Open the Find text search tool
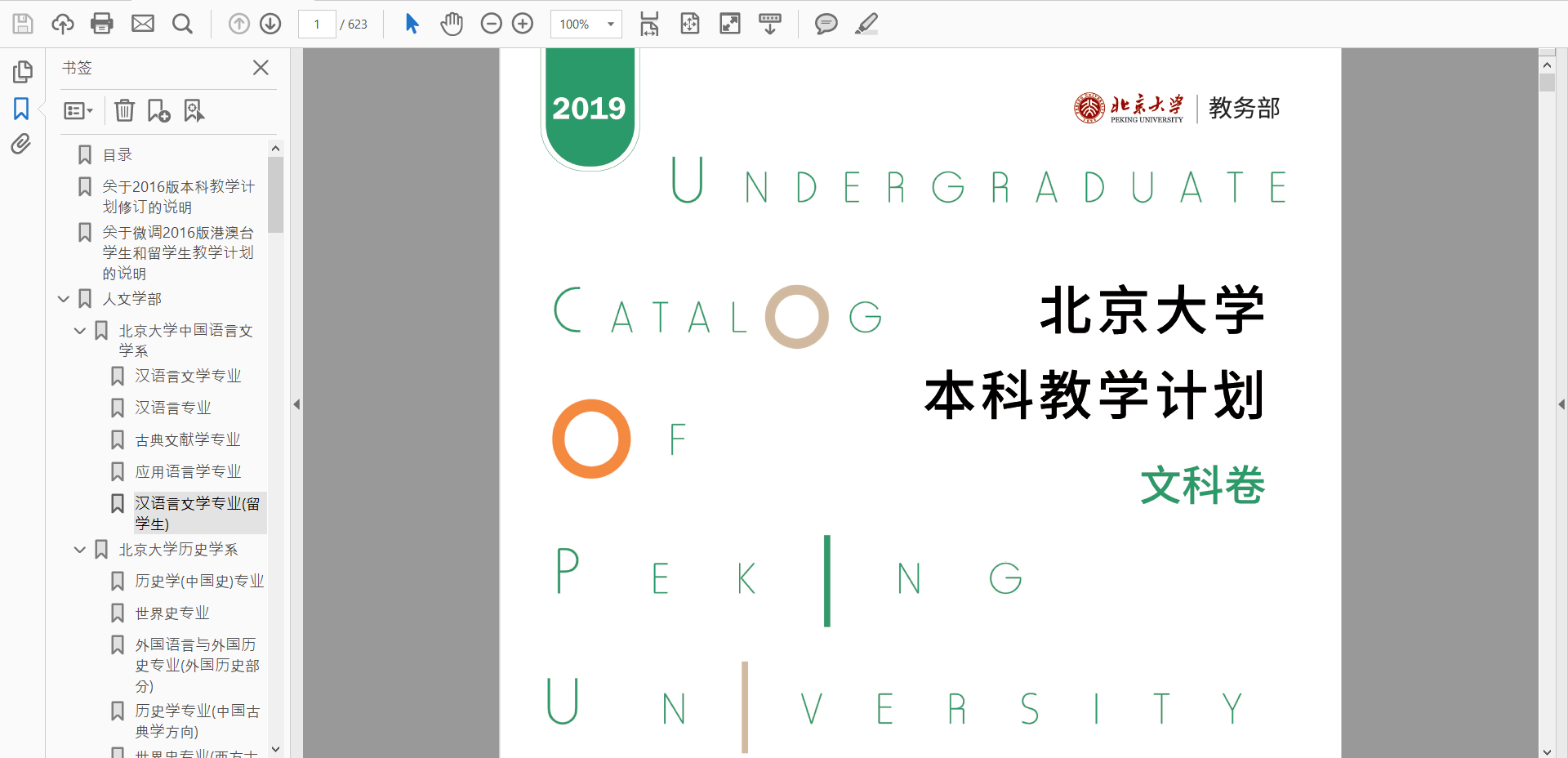The image size is (1568, 758). pyautogui.click(x=183, y=24)
